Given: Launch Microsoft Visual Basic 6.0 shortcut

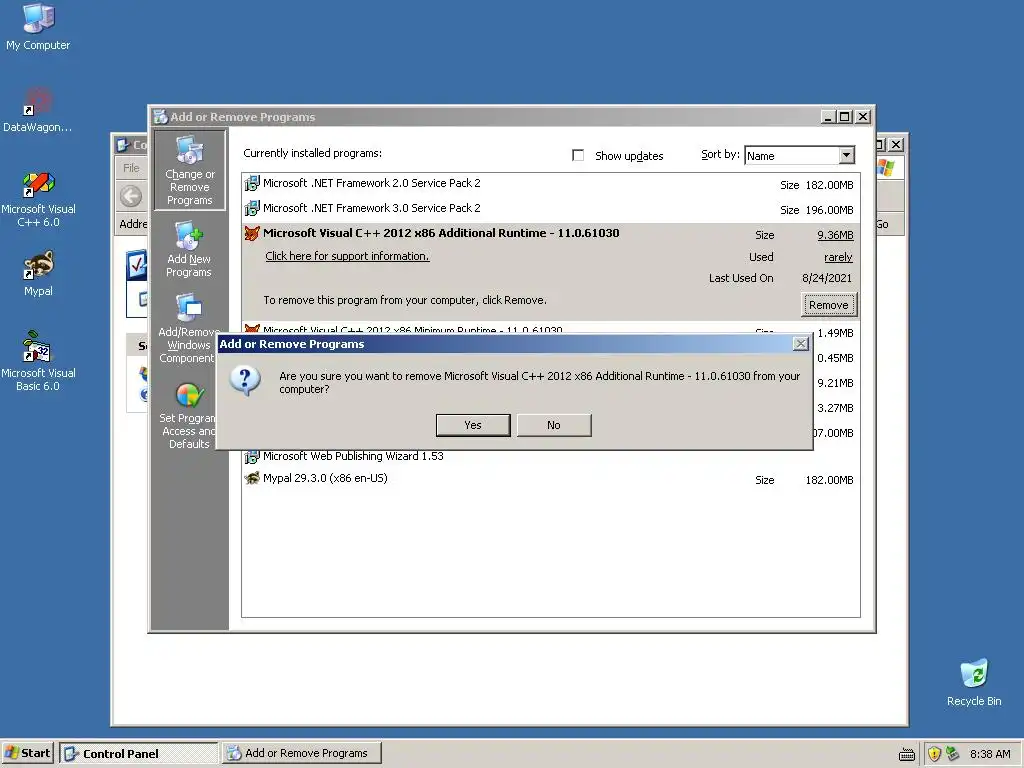Looking at the screenshot, I should coord(38,361).
